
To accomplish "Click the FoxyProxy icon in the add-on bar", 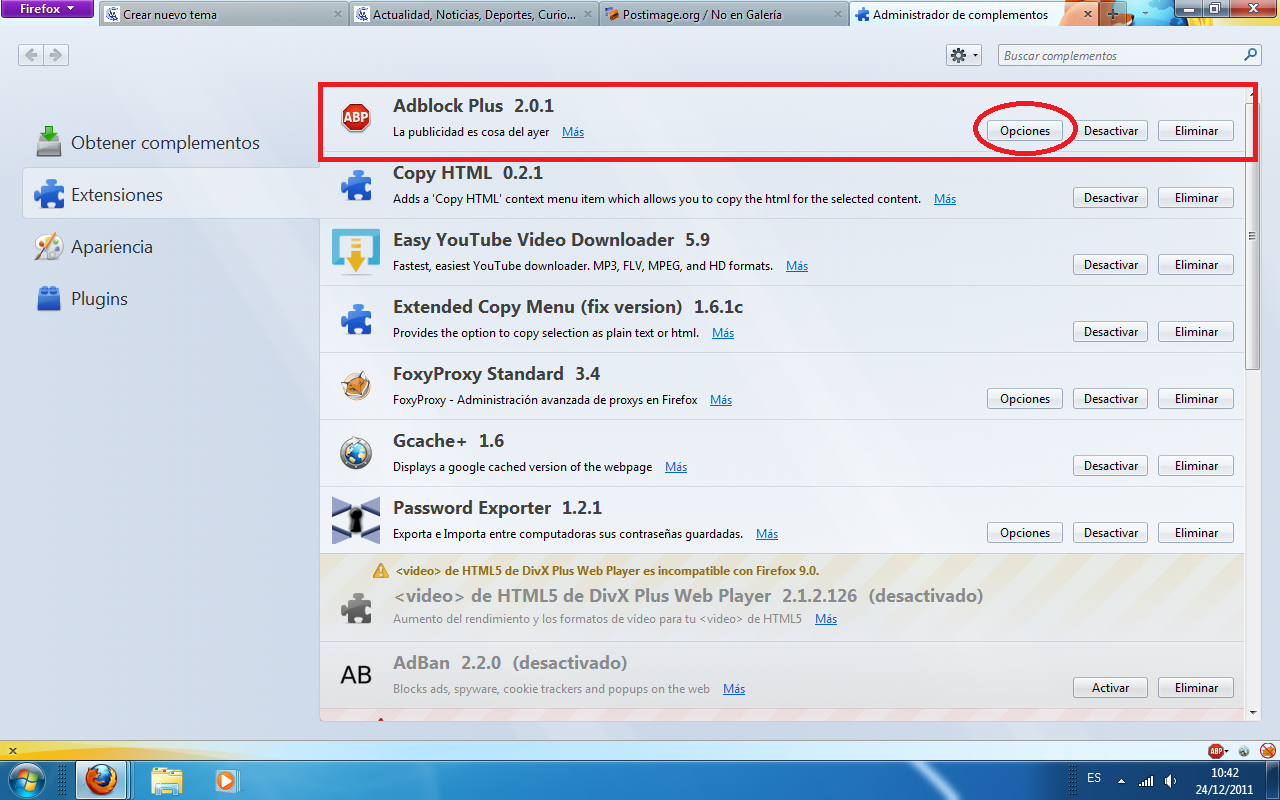I will coord(1267,751).
